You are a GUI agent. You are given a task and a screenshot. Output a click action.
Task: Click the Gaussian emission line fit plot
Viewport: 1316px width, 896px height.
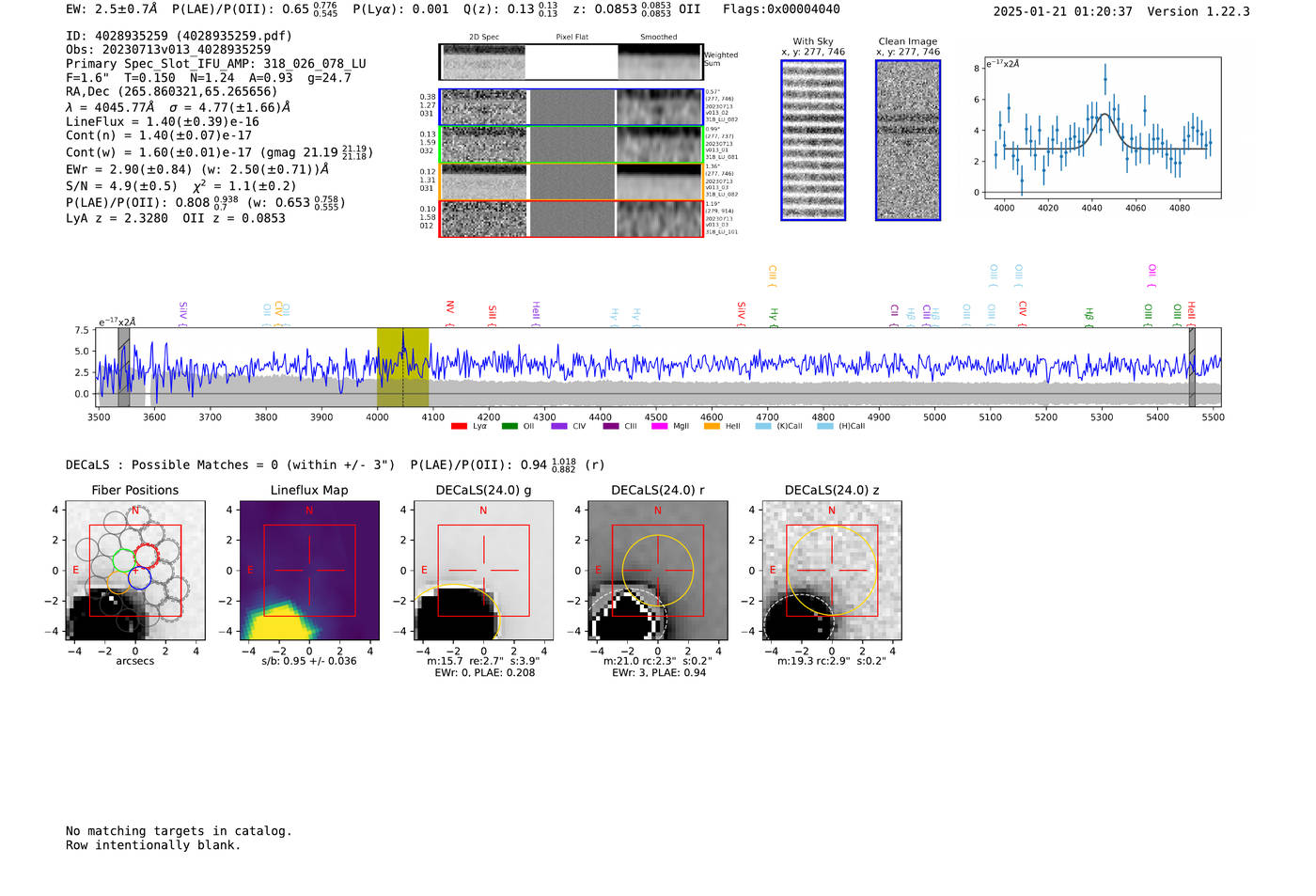click(x=1102, y=129)
